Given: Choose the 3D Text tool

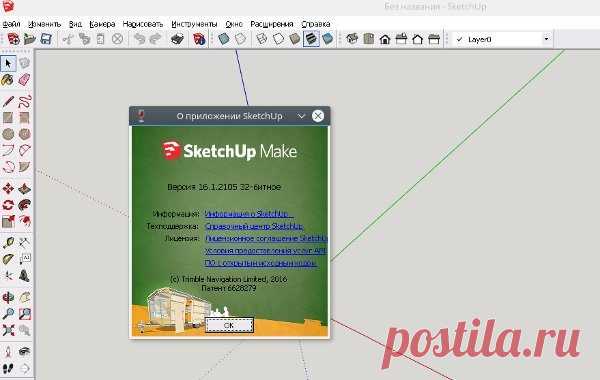Looking at the screenshot, I should coord(24,276).
